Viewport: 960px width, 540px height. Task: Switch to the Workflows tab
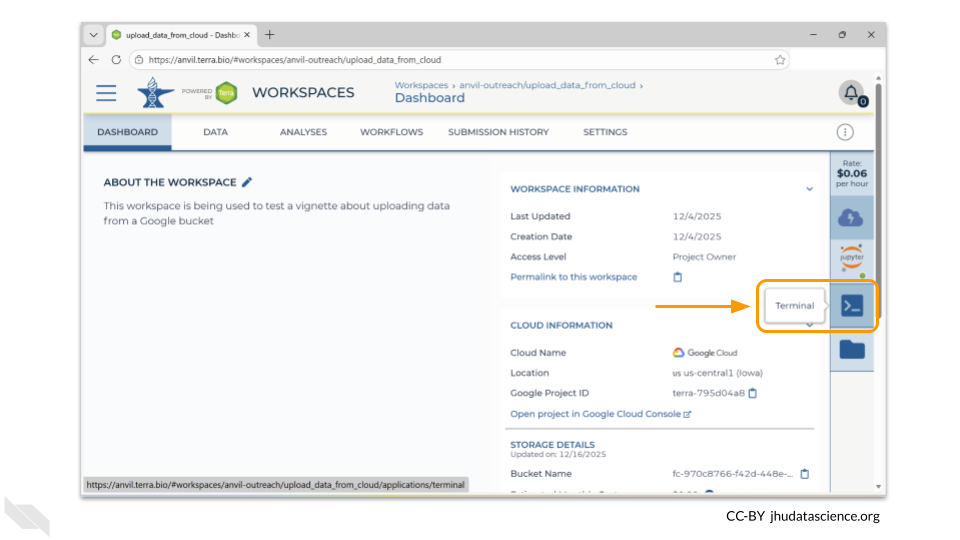click(x=391, y=132)
